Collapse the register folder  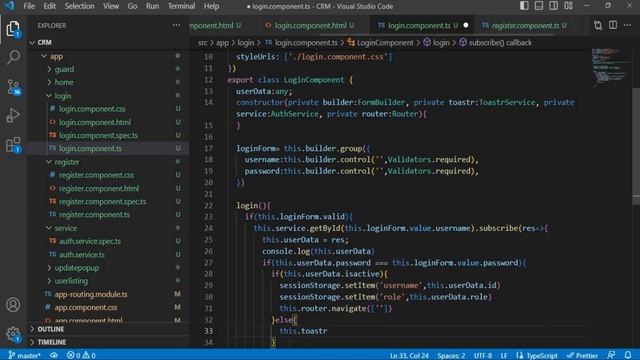pyautogui.click(x=108, y=162)
